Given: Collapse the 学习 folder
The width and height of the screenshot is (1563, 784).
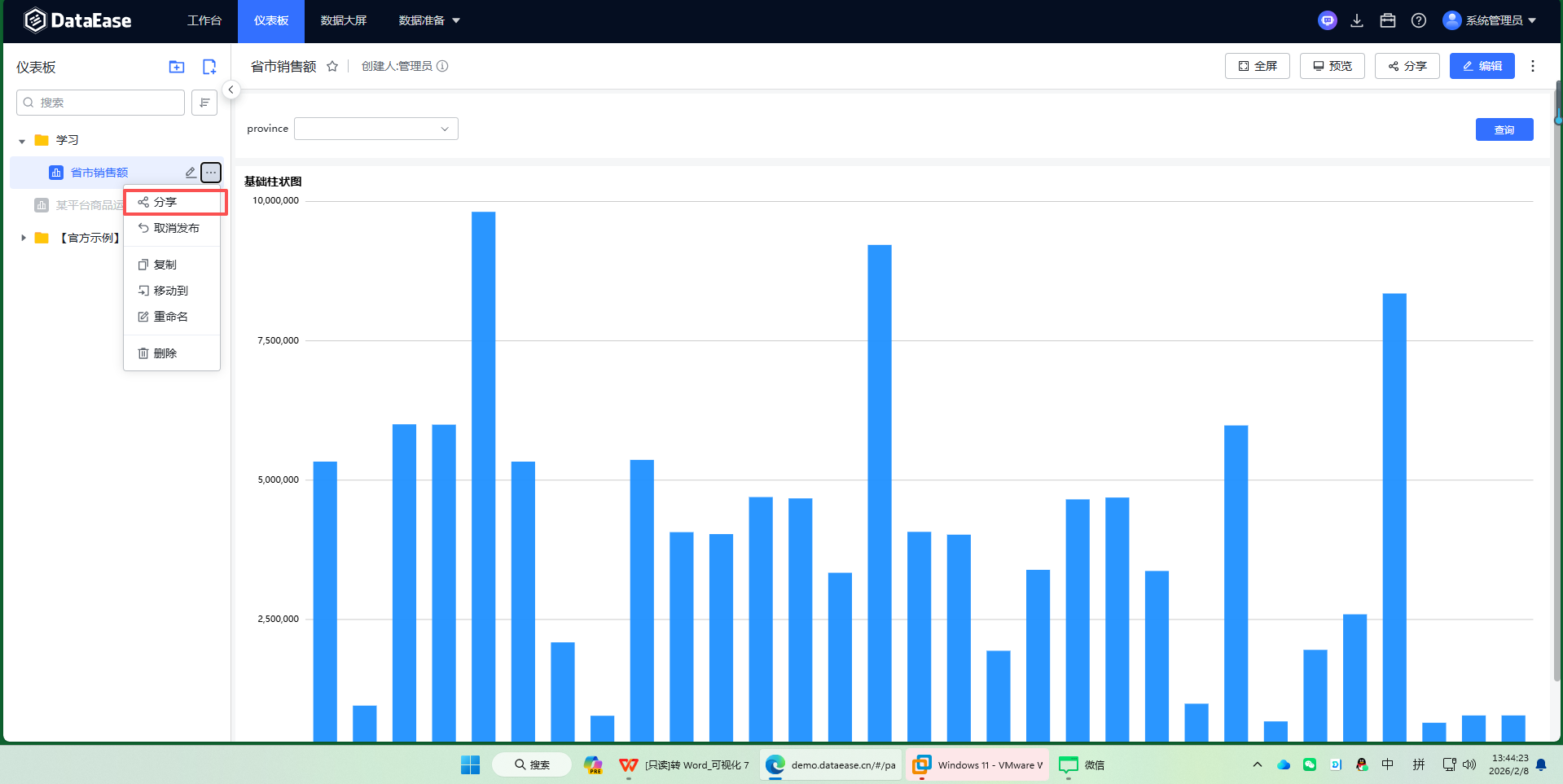Looking at the screenshot, I should coord(22,141).
